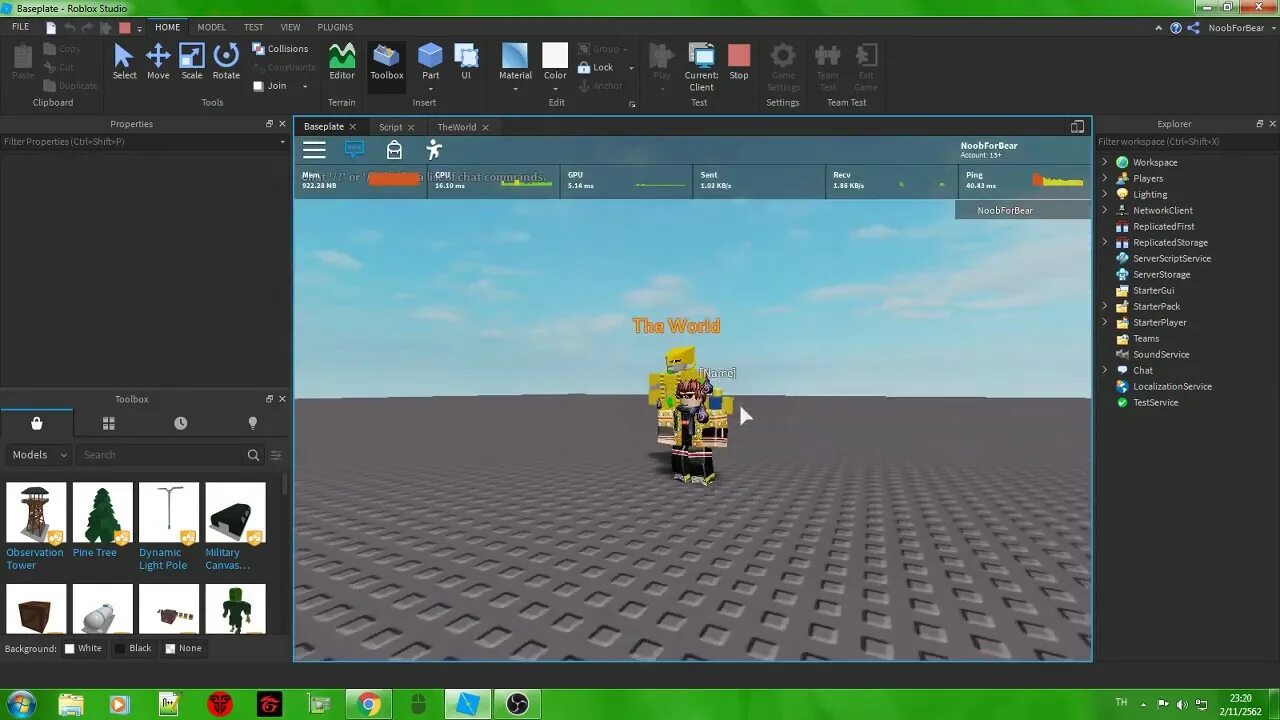Click the Color swatch button
Viewport: 1280px width, 720px height.
555,55
